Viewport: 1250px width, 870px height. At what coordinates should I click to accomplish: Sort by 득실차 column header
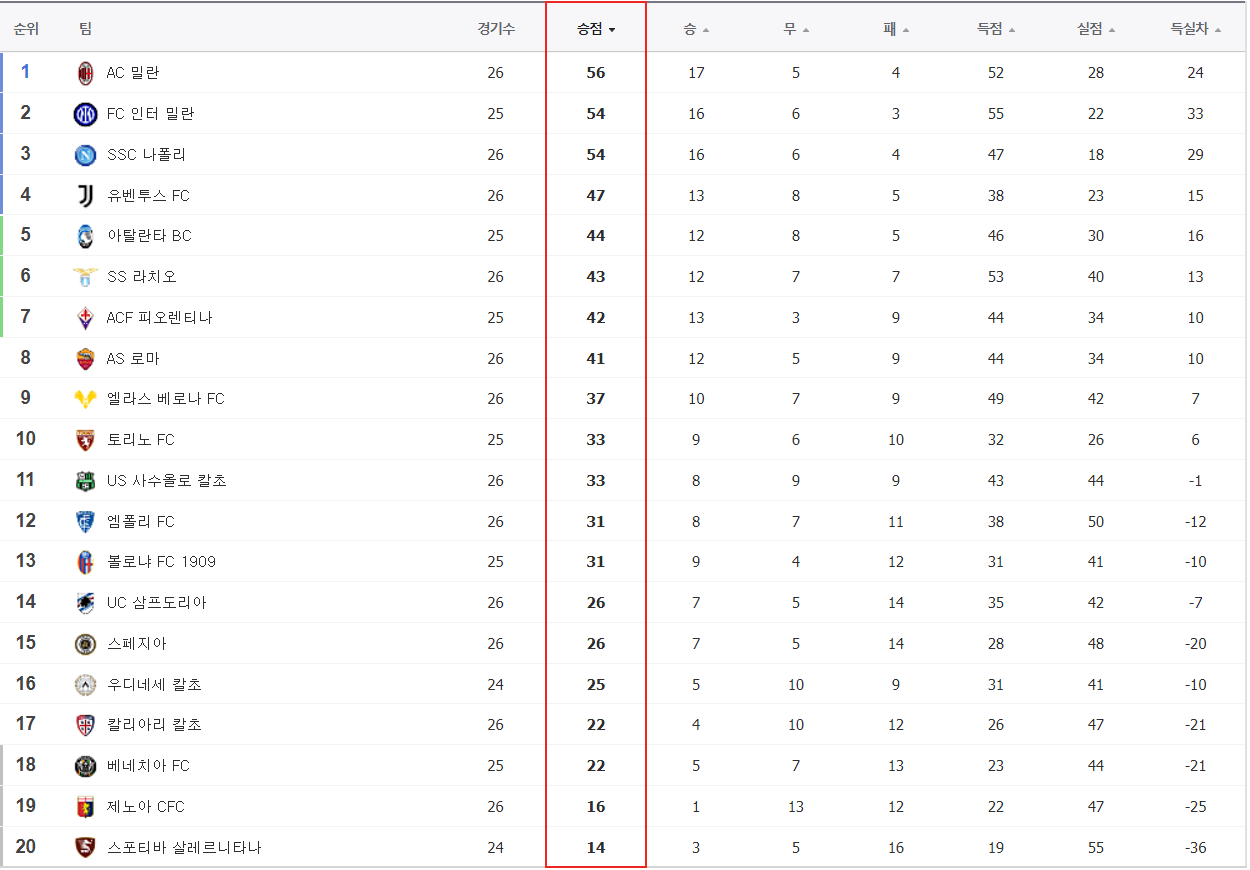(x=1195, y=29)
